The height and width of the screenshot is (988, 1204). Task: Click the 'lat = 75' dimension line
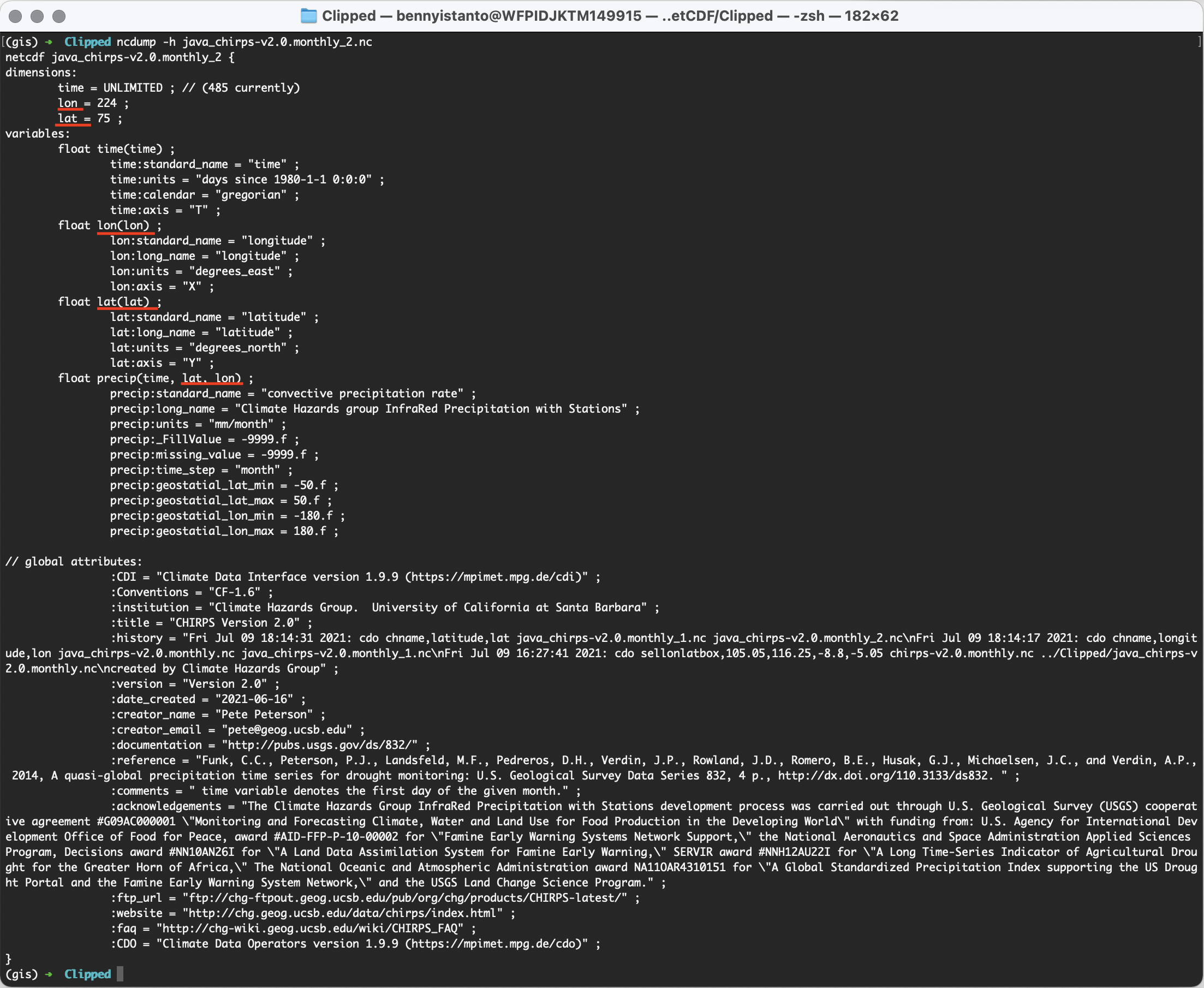[x=90, y=118]
